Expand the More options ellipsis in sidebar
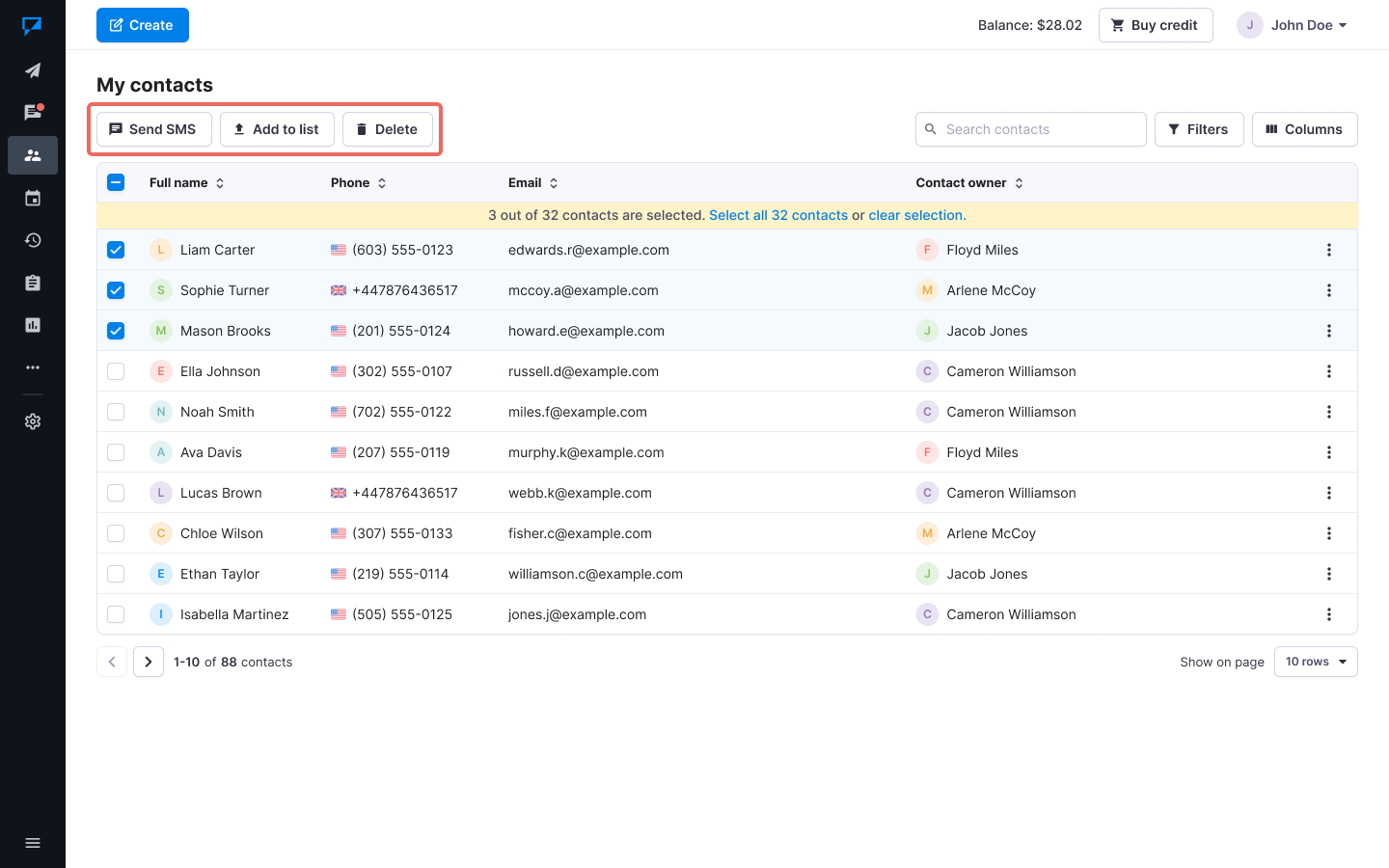This screenshot has height=868, width=1389. [x=33, y=367]
